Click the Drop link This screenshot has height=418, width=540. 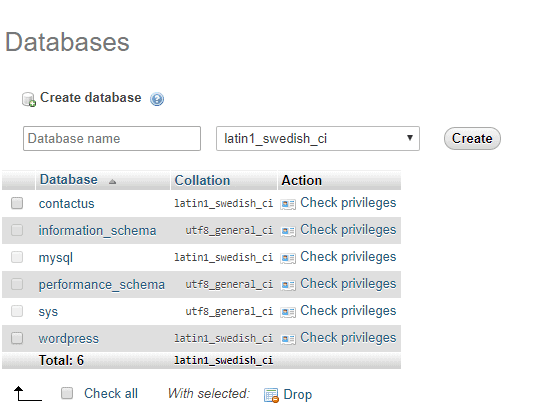pos(298,395)
